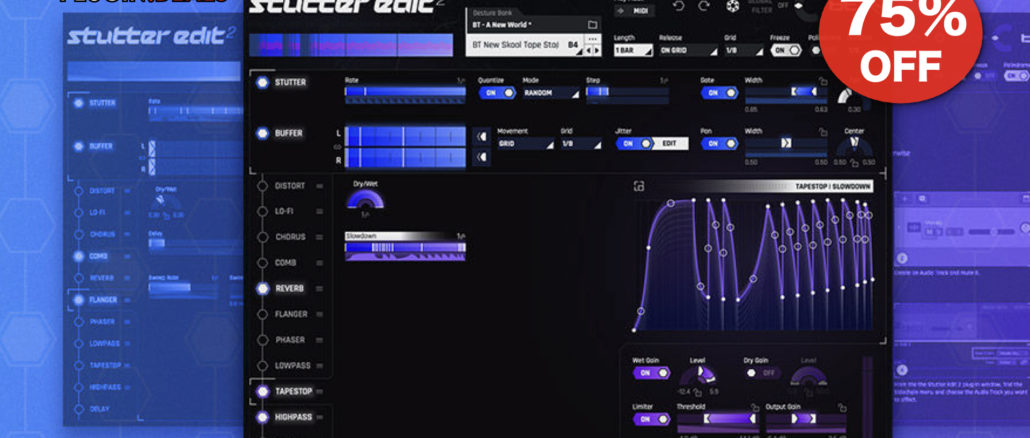Screen dimensions: 1030x438
Task: Click the TAPESTOP | SLOWDOWN curve label
Action: [833, 186]
